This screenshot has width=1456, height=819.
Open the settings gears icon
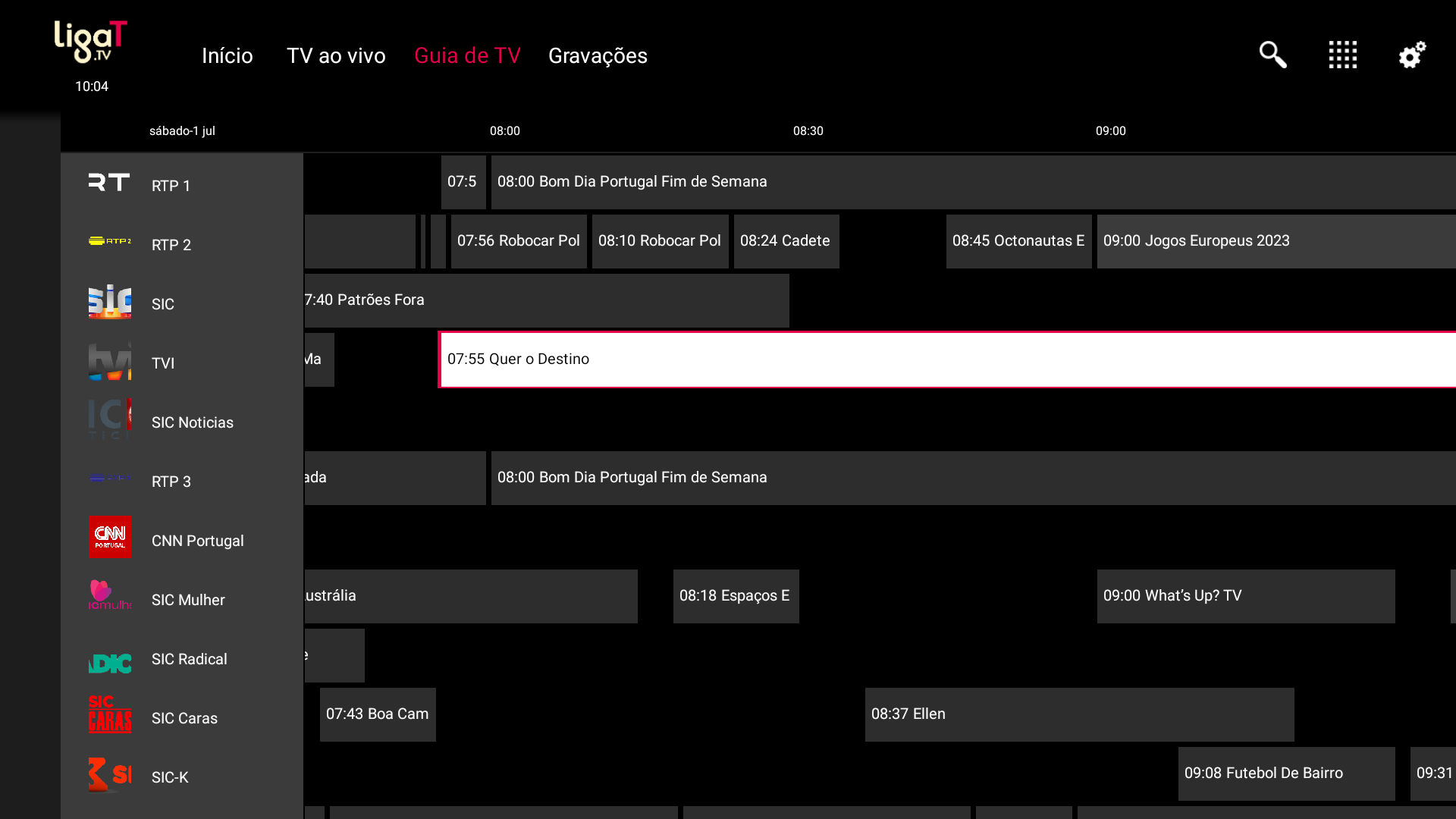pos(1412,55)
